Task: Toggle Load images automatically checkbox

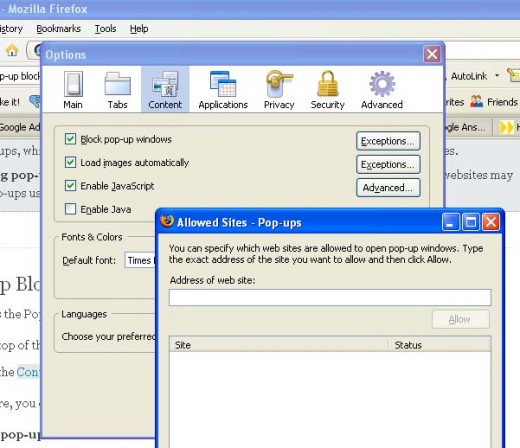Action: tap(70, 162)
